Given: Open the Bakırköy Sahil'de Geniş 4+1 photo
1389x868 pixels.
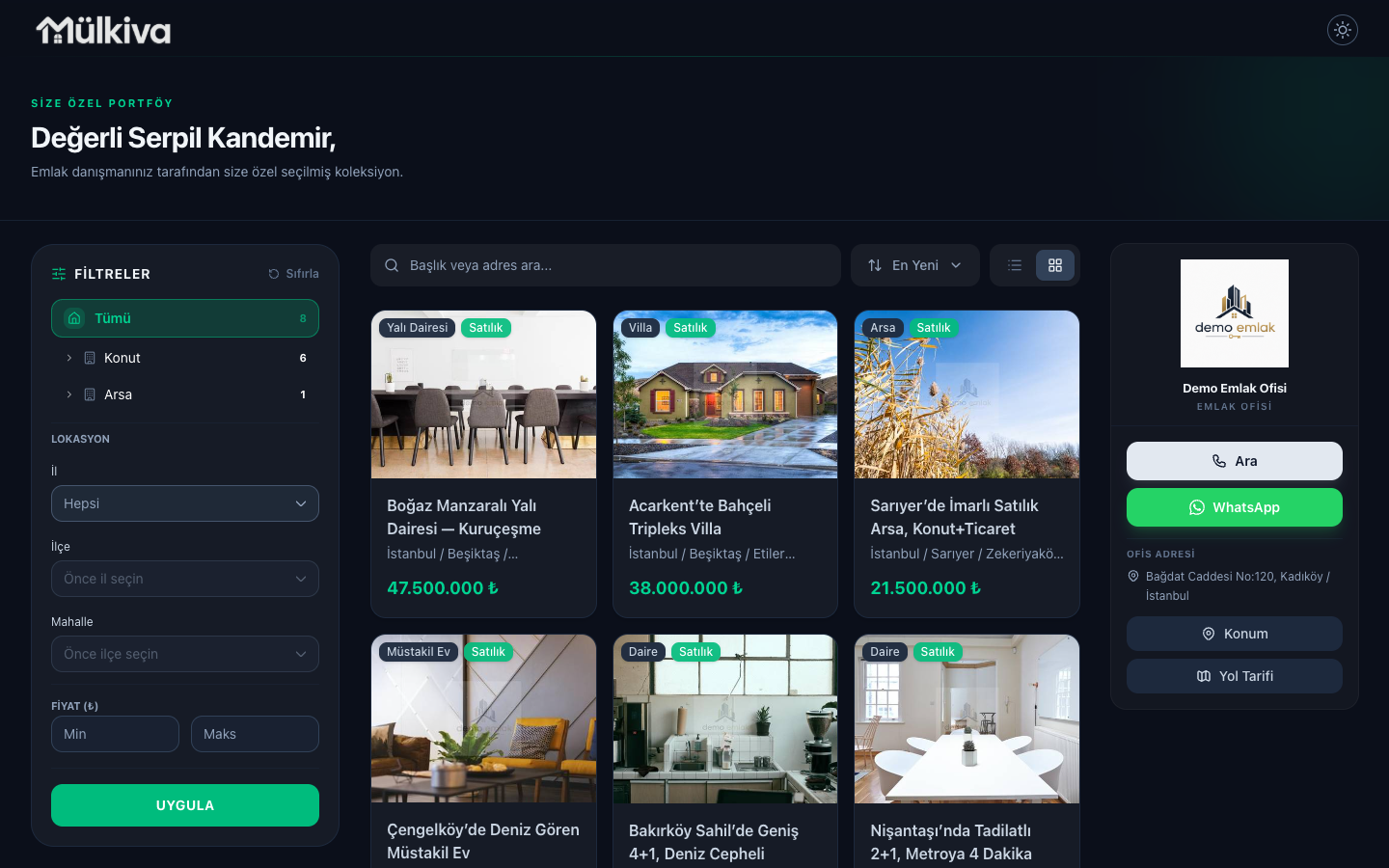Looking at the screenshot, I should (725, 719).
